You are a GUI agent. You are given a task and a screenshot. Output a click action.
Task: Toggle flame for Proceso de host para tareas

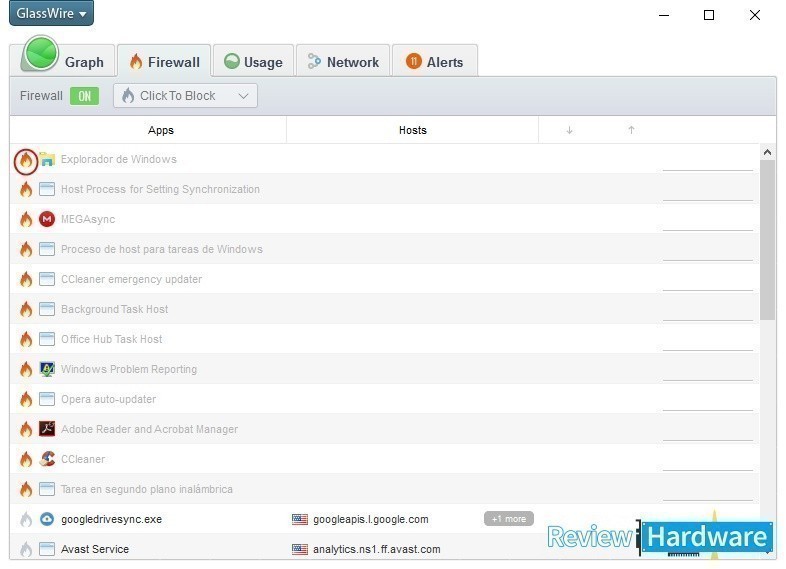(26, 250)
